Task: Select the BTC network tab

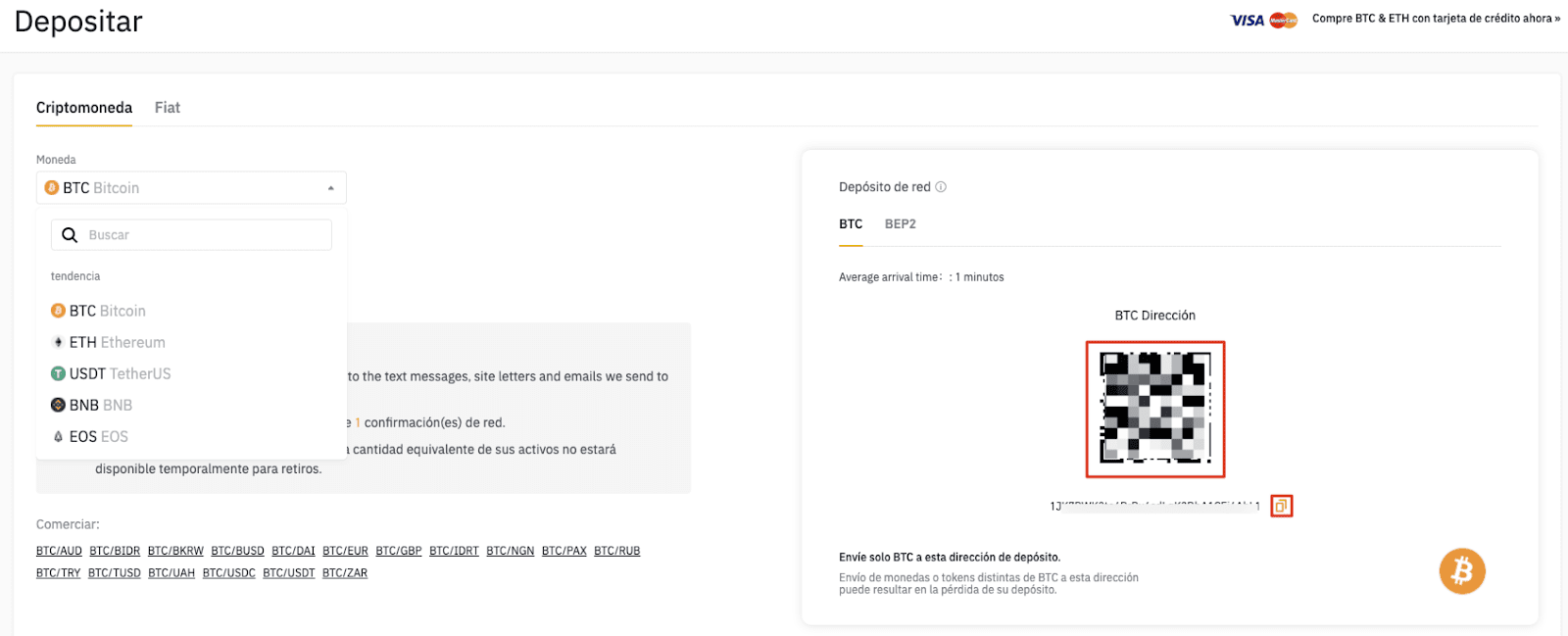Action: pyautogui.click(x=851, y=224)
